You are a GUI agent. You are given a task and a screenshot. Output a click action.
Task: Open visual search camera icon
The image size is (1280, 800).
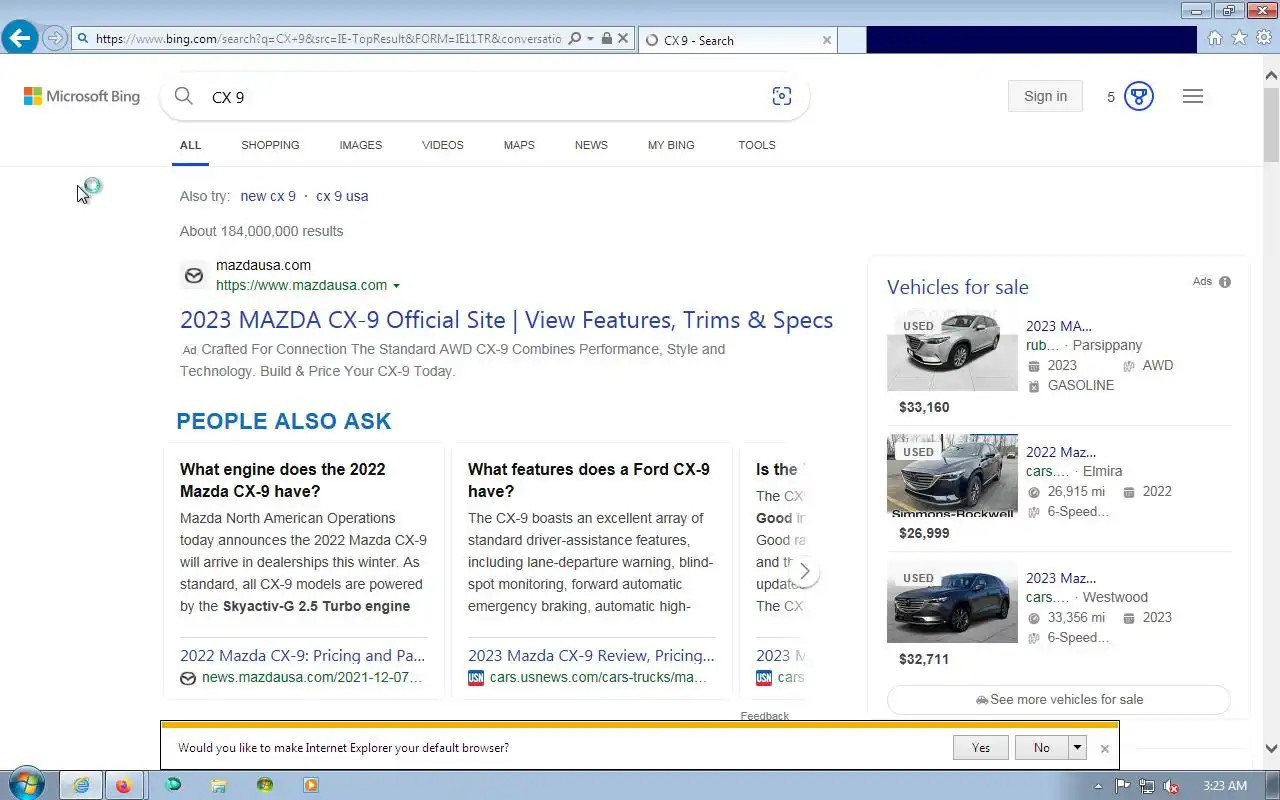pos(782,96)
